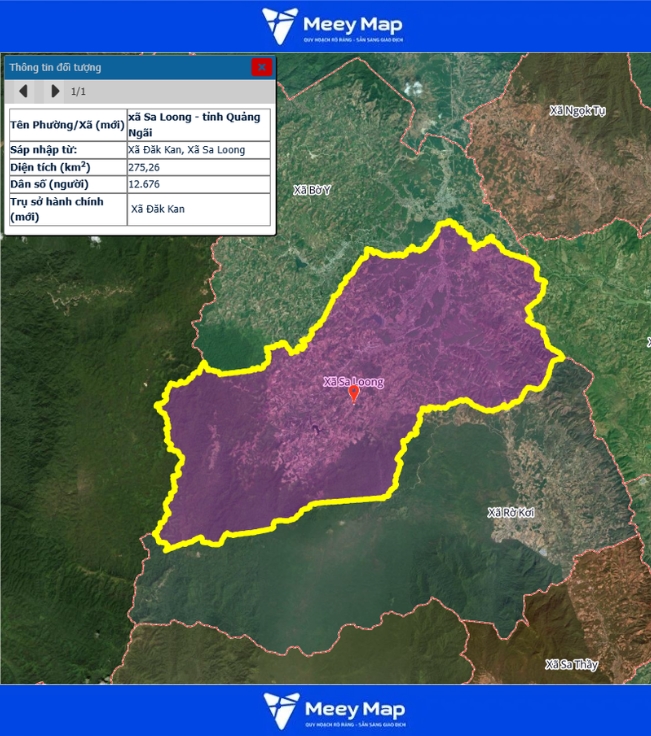Image resolution: width=651 pixels, height=736 pixels.
Task: Click the previous record arrow
Action: click(x=23, y=91)
